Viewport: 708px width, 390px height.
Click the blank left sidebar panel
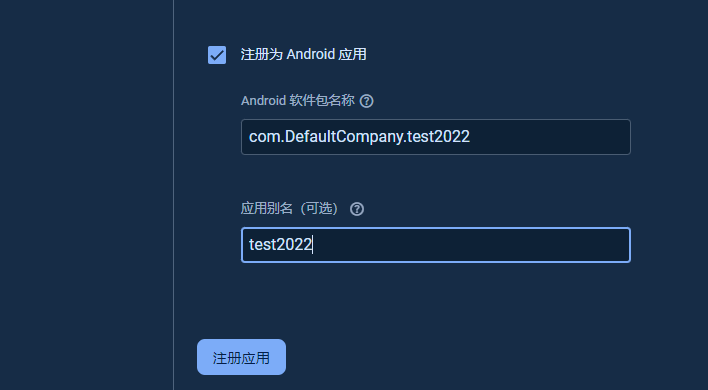point(86,195)
